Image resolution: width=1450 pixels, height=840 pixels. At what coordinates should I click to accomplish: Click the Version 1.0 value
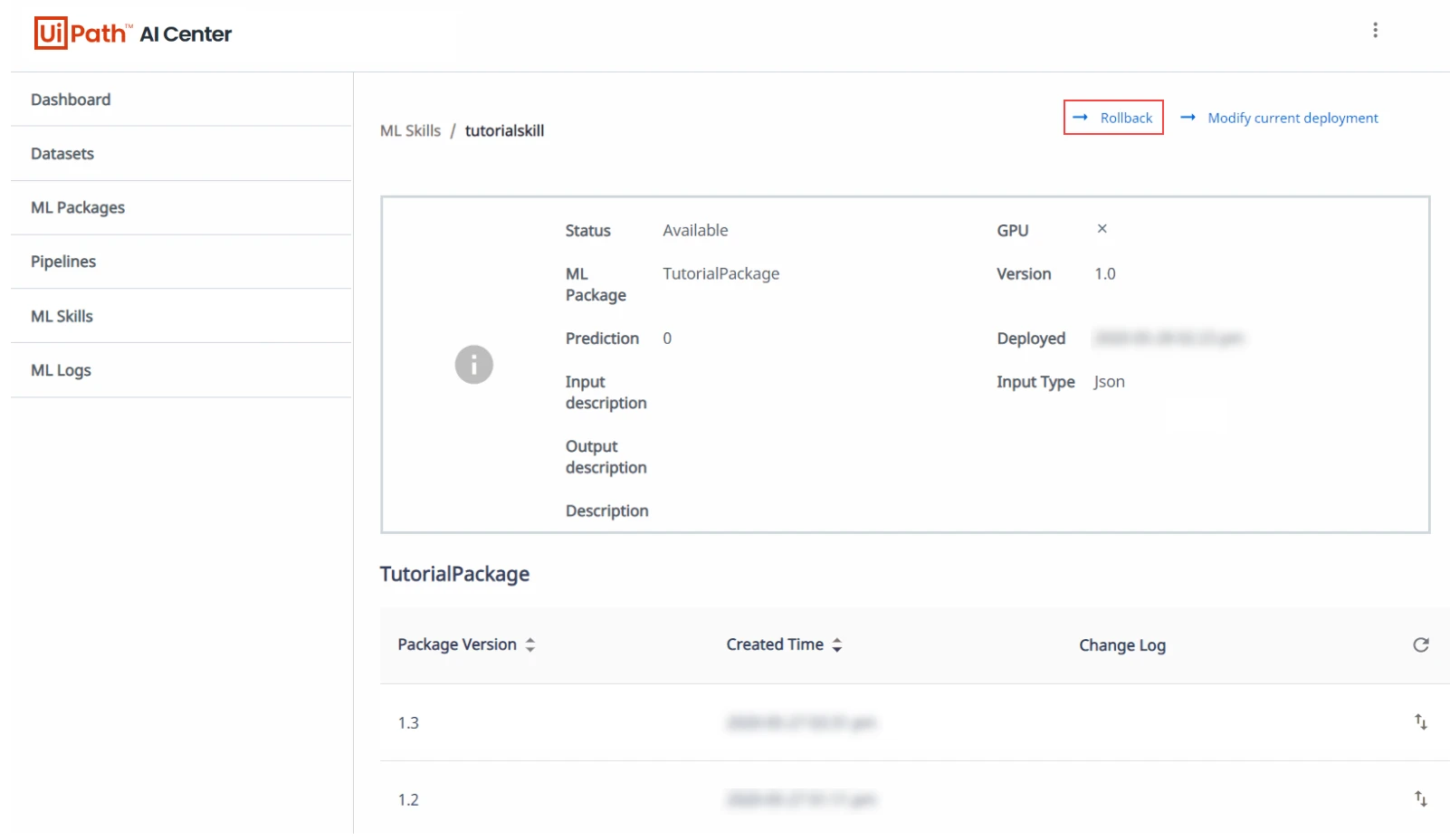pyautogui.click(x=1105, y=273)
